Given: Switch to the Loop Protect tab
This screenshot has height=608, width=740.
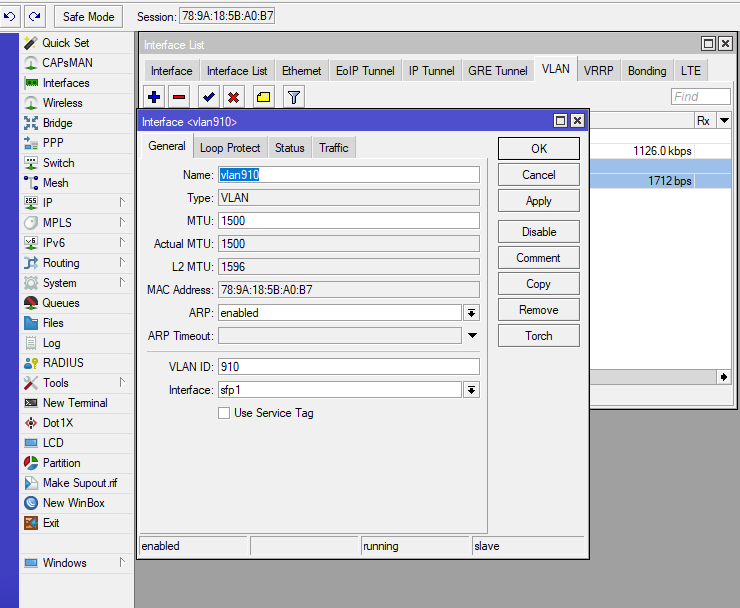Looking at the screenshot, I should click(230, 148).
